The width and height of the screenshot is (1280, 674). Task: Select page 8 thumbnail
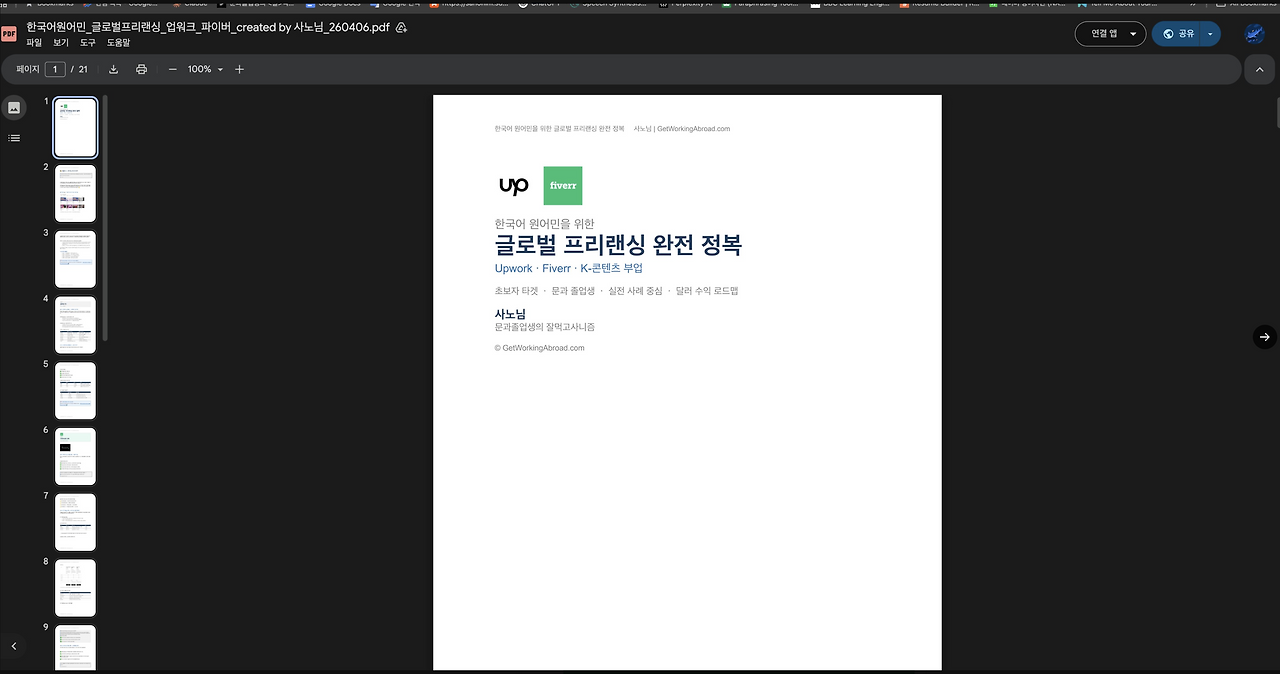tap(75, 588)
